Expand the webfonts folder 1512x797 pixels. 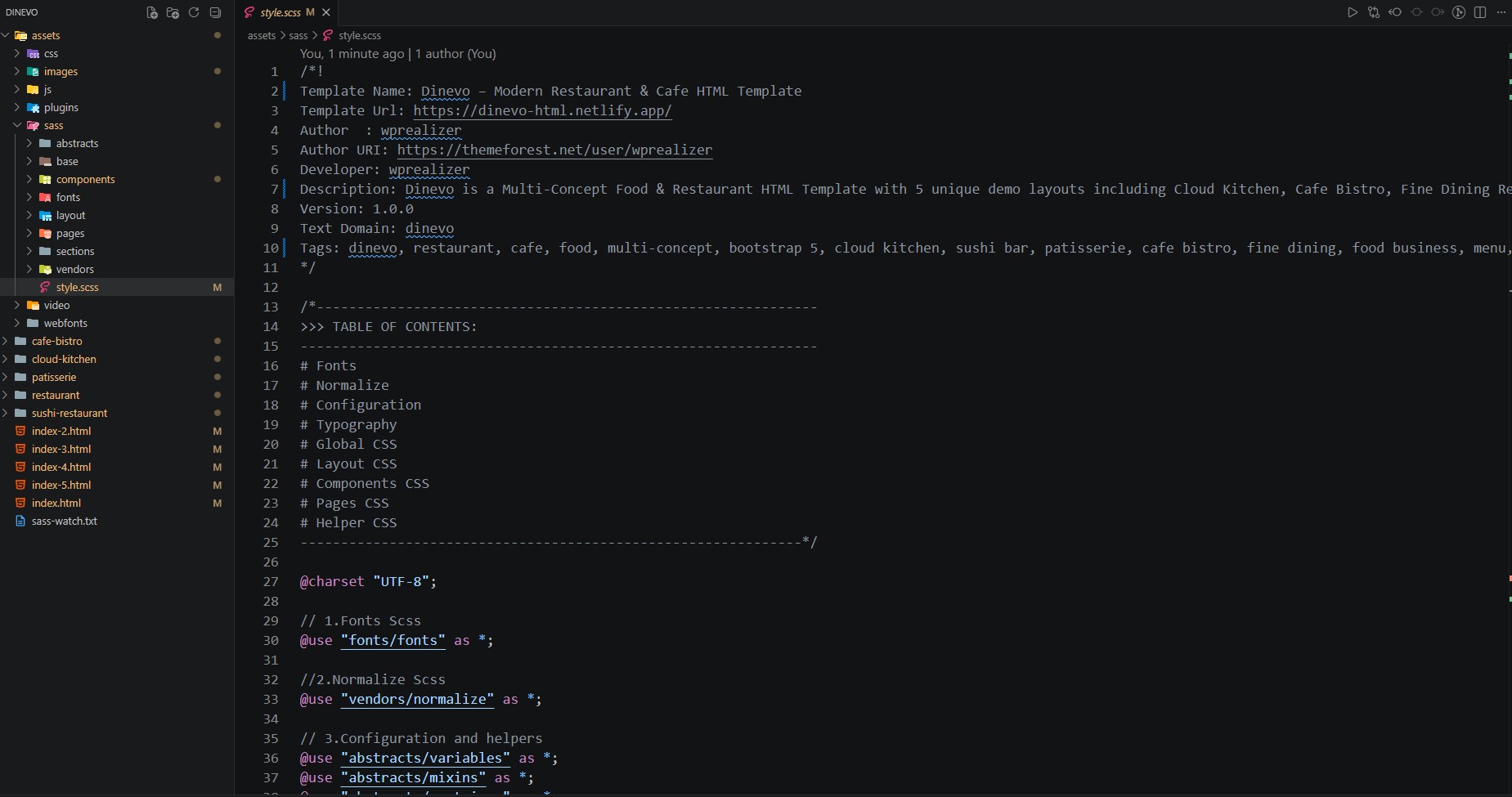(117, 323)
